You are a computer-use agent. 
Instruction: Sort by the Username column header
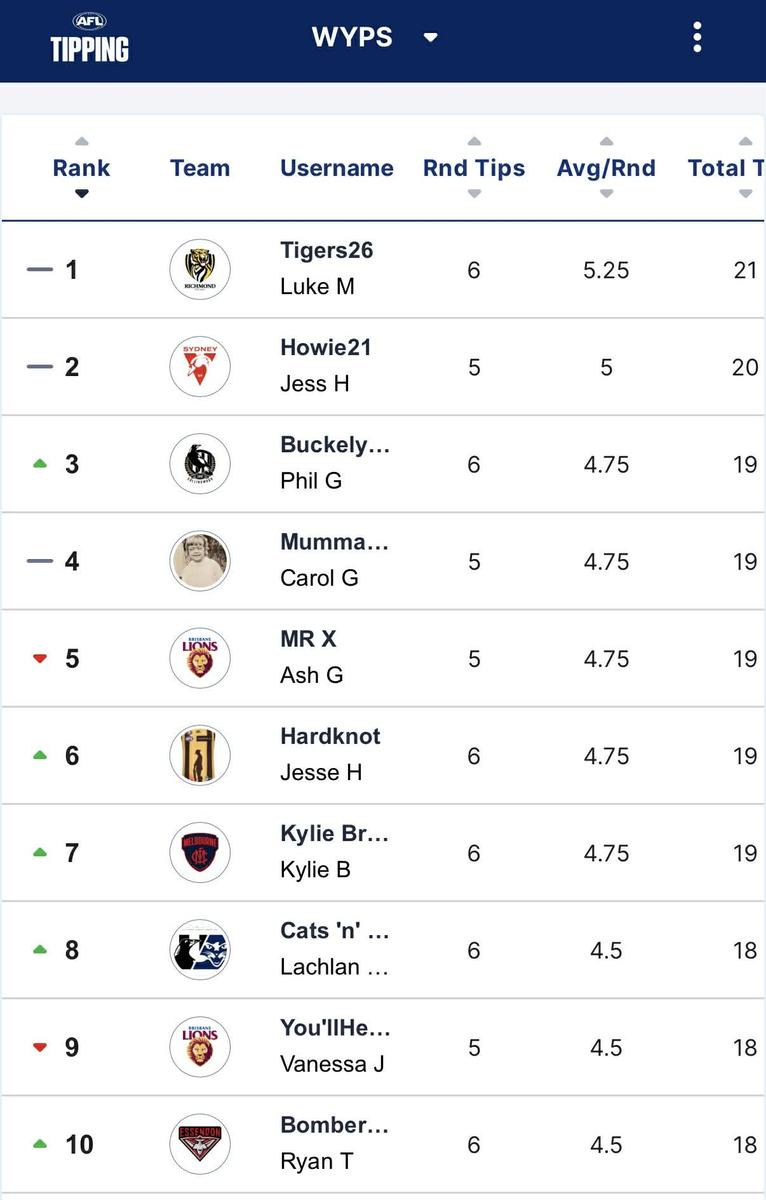coord(337,168)
